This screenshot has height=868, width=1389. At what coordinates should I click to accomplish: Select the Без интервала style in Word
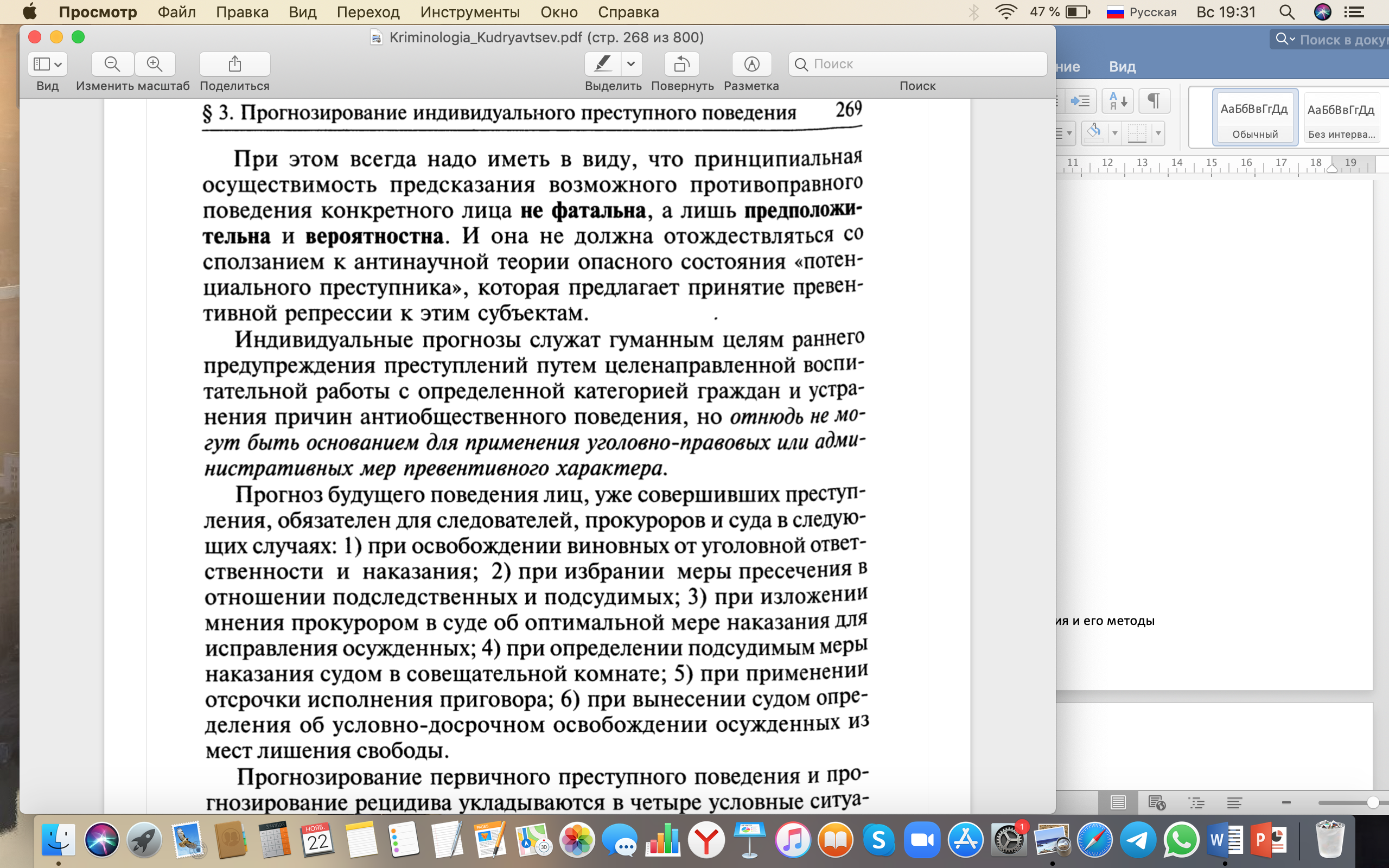(1341, 118)
